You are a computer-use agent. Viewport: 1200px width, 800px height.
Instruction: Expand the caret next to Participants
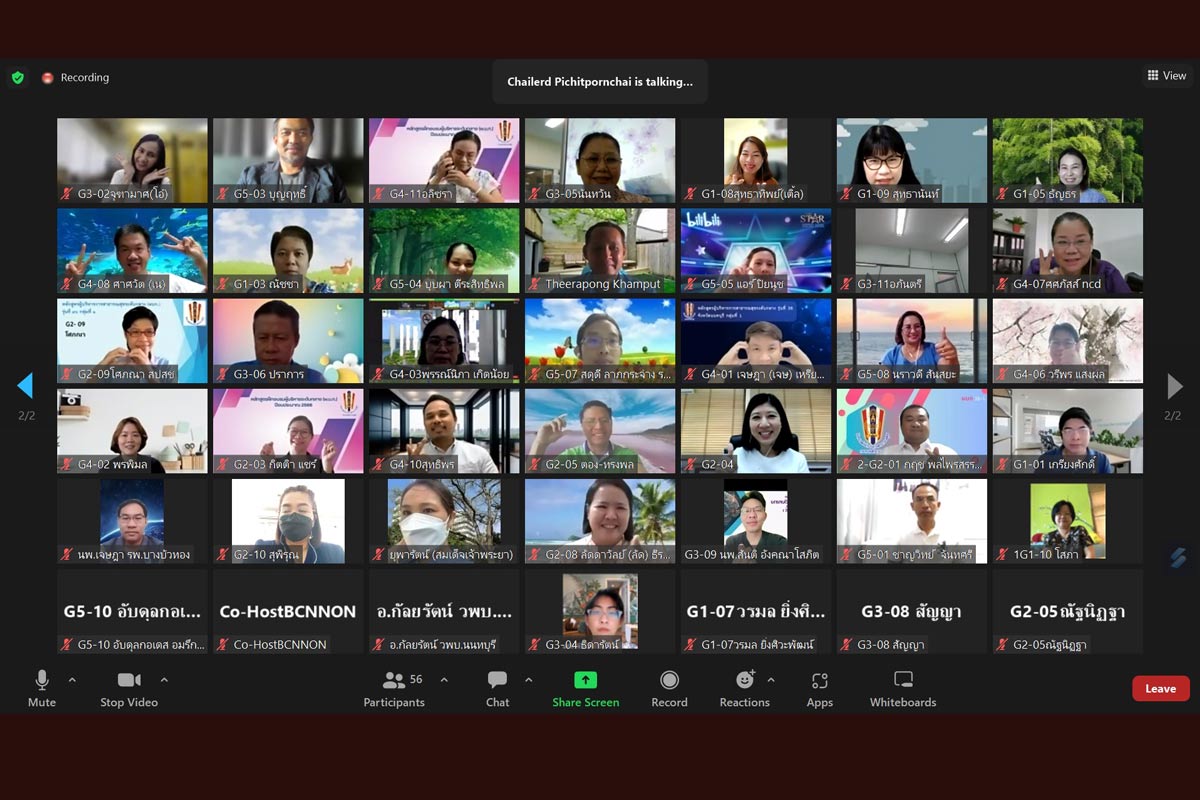444,680
